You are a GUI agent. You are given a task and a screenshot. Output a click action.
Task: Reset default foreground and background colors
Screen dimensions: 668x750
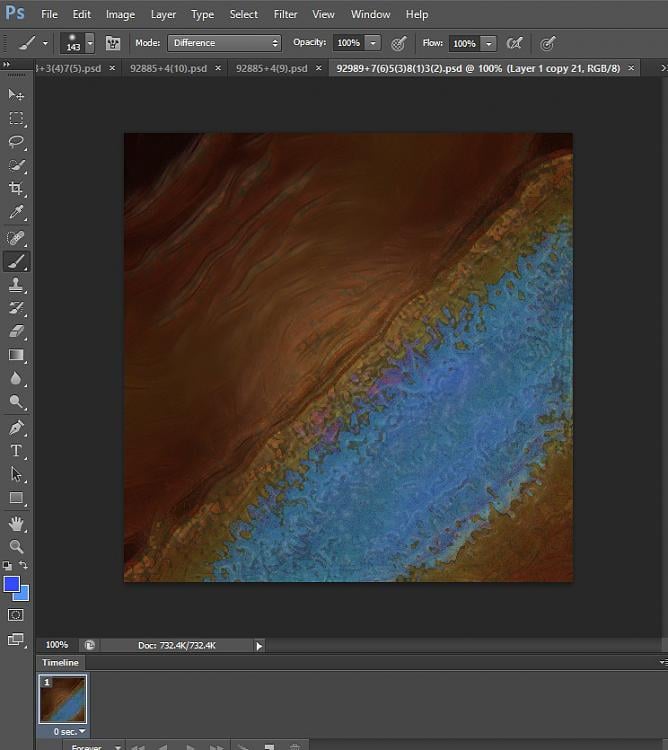(7, 566)
